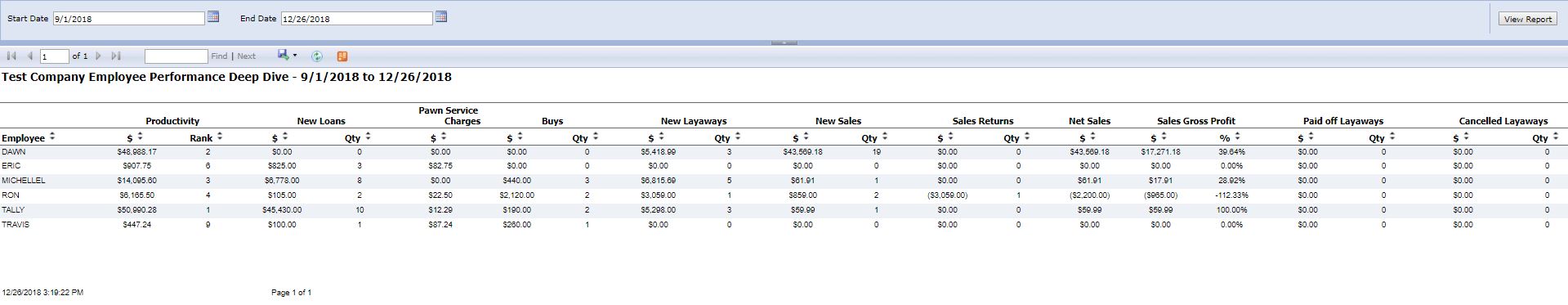
Task: Select the MICHELLEL employee row name
Action: [x=24, y=181]
